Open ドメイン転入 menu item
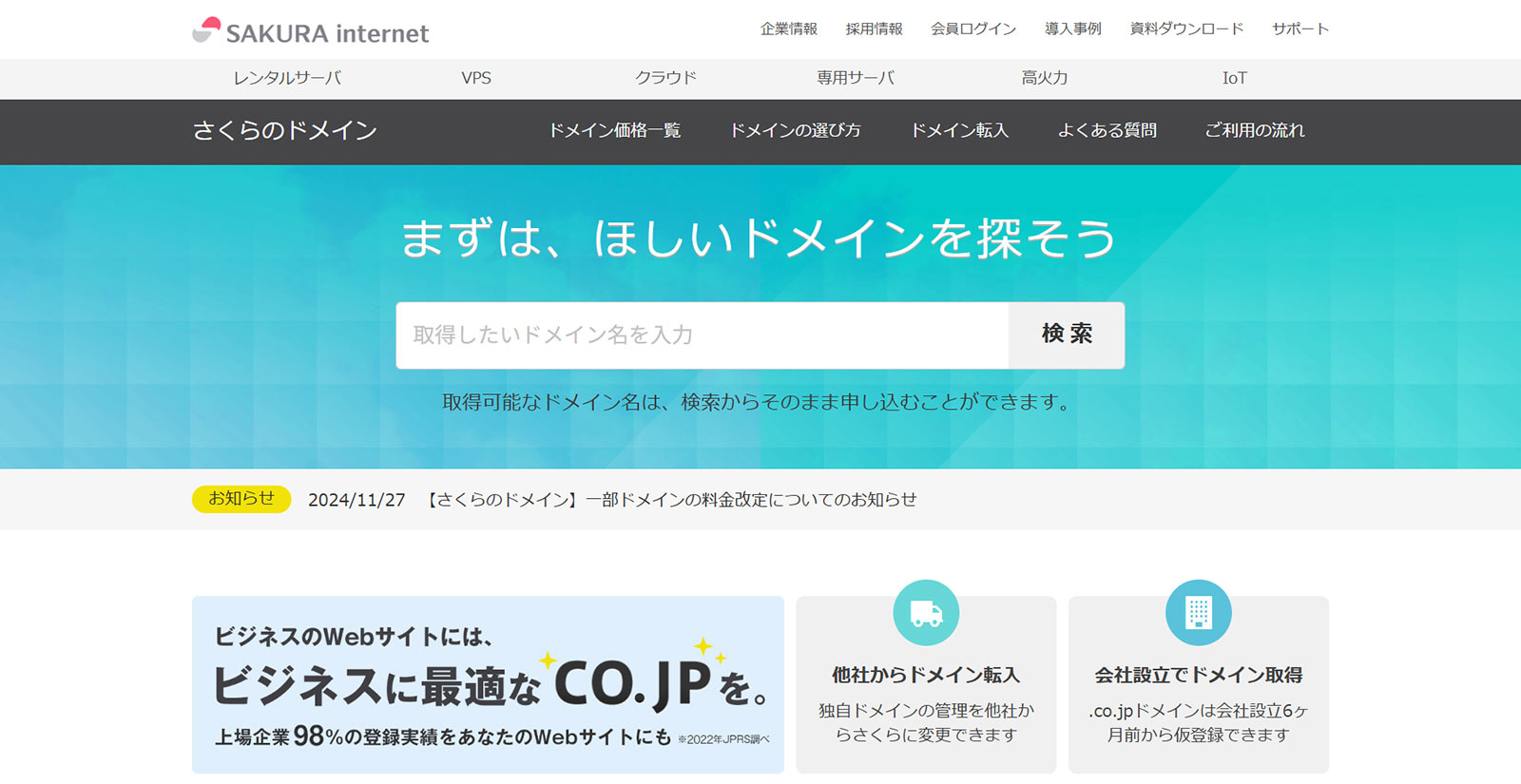The image size is (1521, 784). pyautogui.click(x=959, y=130)
